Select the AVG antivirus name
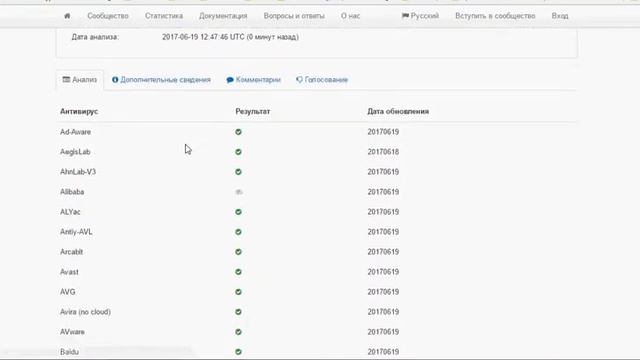Screen dimensions: 640x360 (x=68, y=292)
